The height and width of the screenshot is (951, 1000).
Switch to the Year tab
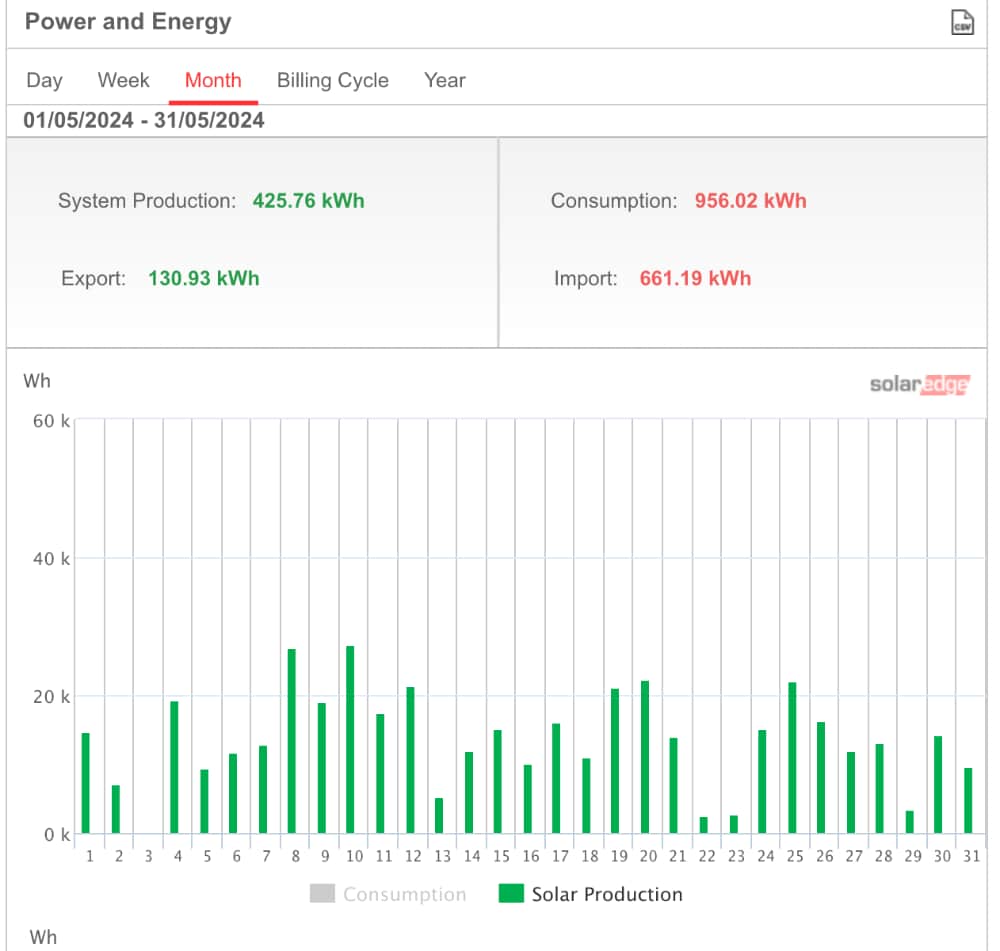[x=444, y=81]
